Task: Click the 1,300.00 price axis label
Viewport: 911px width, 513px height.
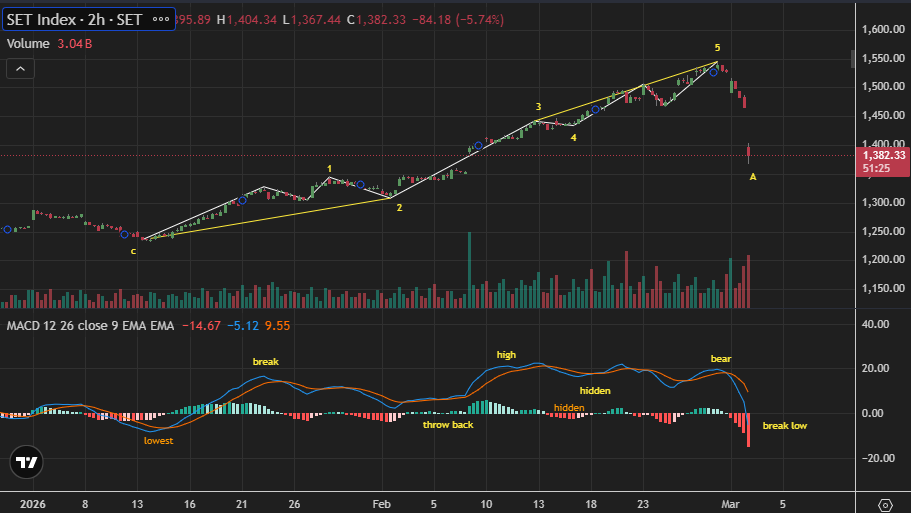Action: (883, 202)
